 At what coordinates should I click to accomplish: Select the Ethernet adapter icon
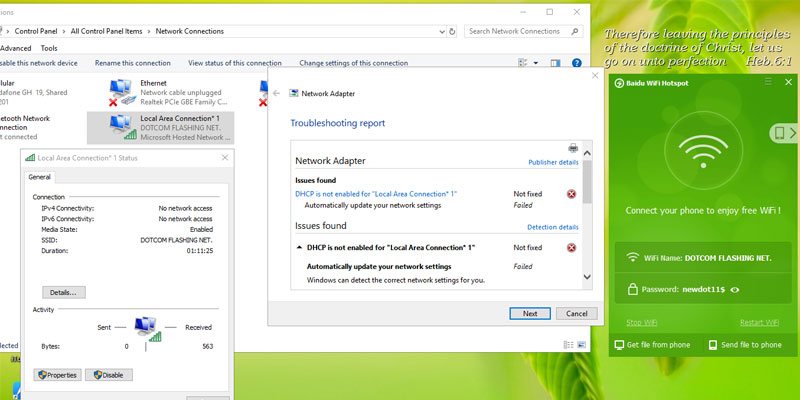[122, 92]
